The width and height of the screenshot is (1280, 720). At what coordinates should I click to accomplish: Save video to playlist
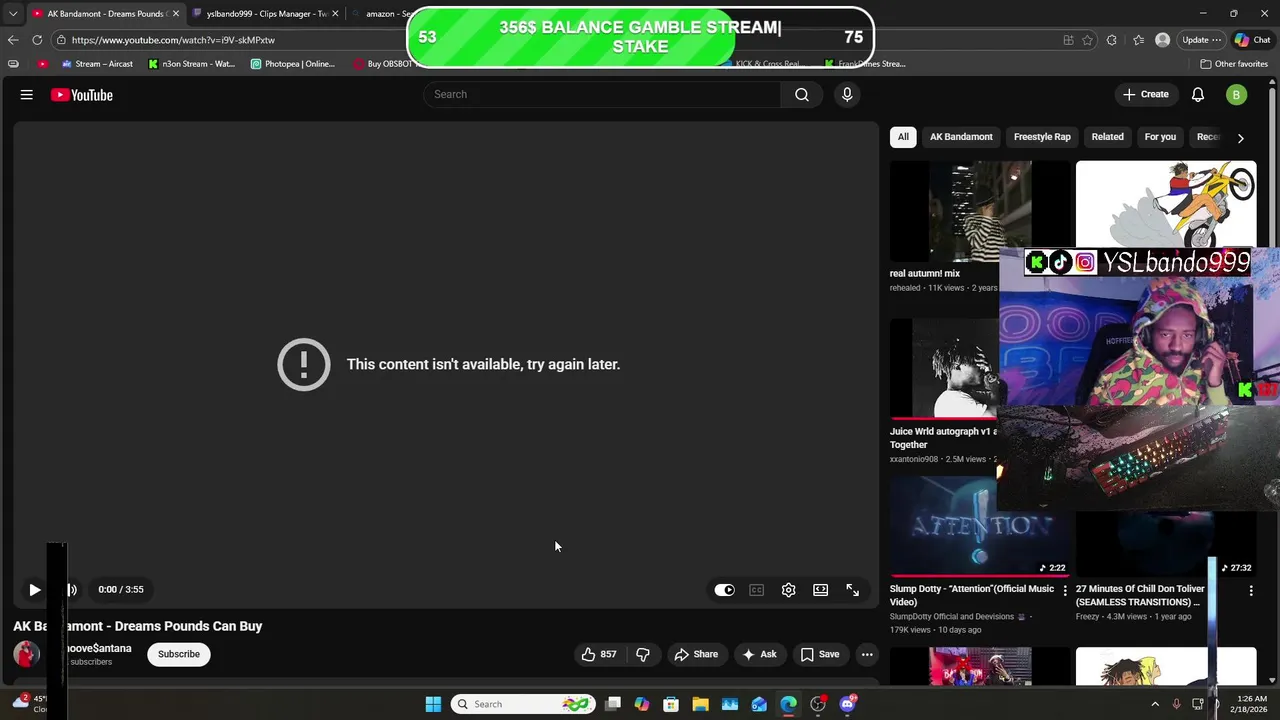pos(820,654)
